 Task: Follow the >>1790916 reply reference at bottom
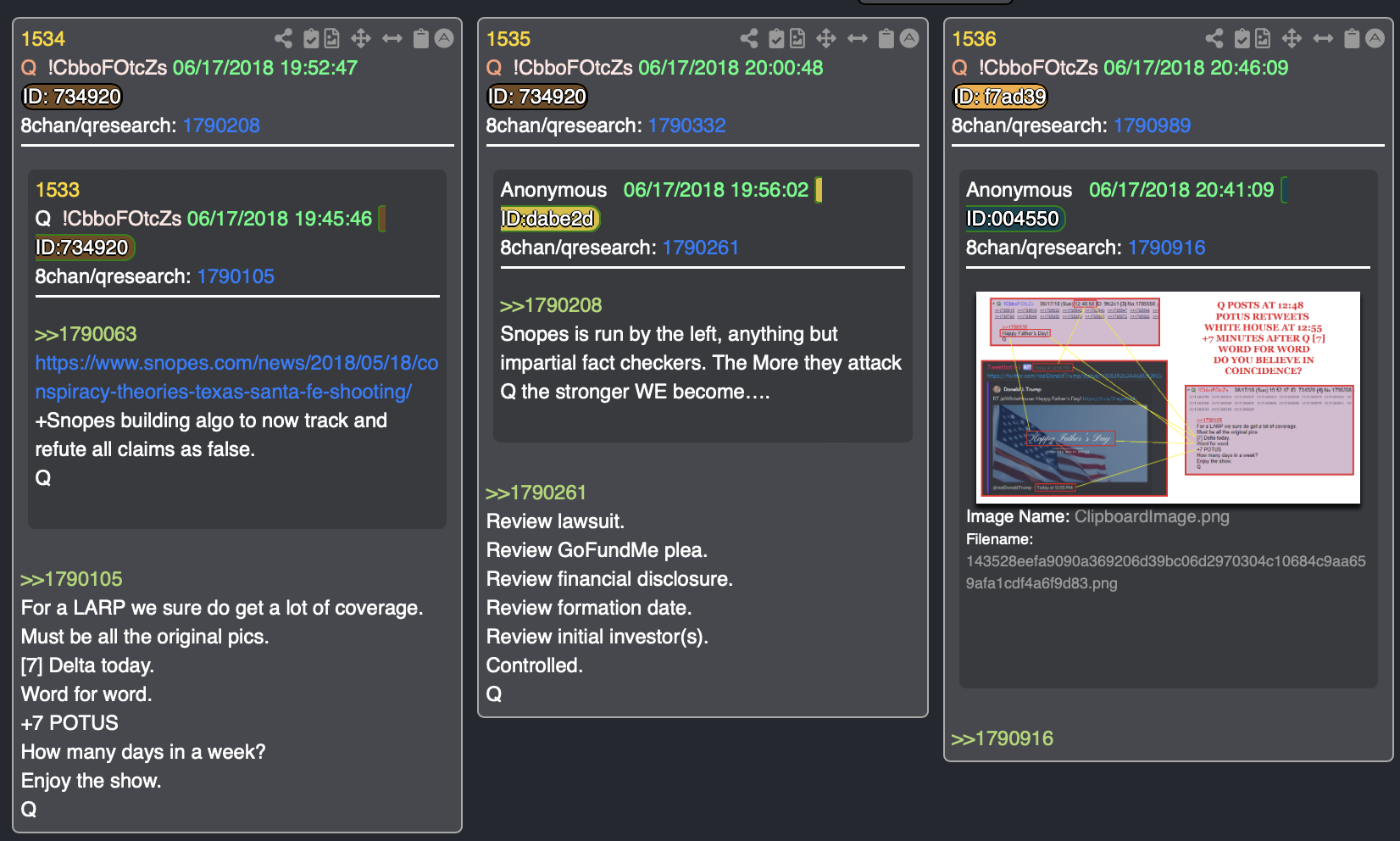(x=1002, y=738)
